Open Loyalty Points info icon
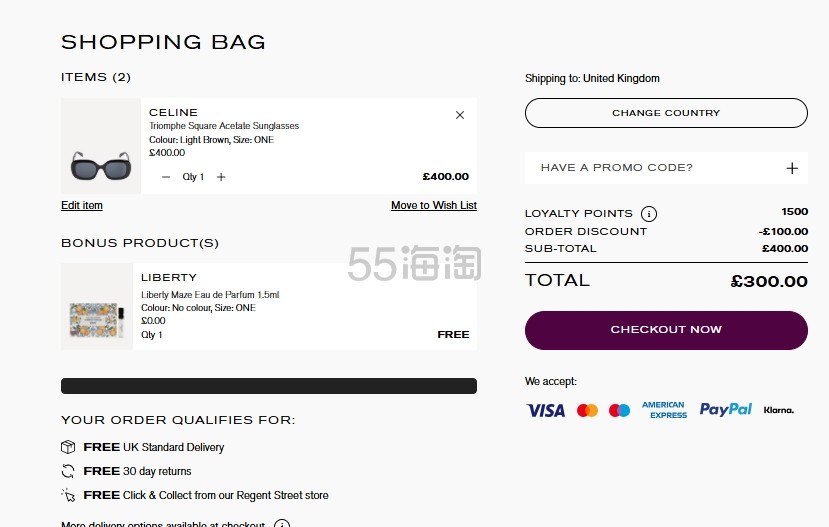The image size is (829, 527). click(649, 214)
